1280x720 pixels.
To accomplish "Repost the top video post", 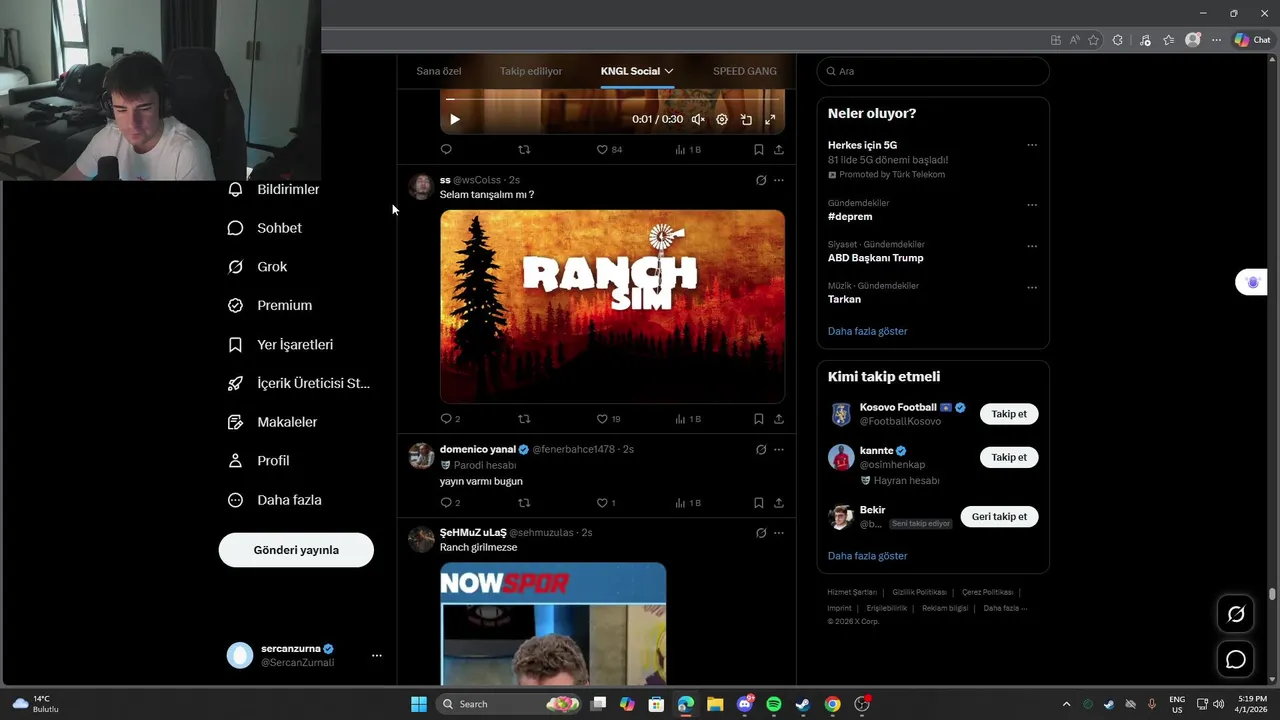I will [524, 150].
